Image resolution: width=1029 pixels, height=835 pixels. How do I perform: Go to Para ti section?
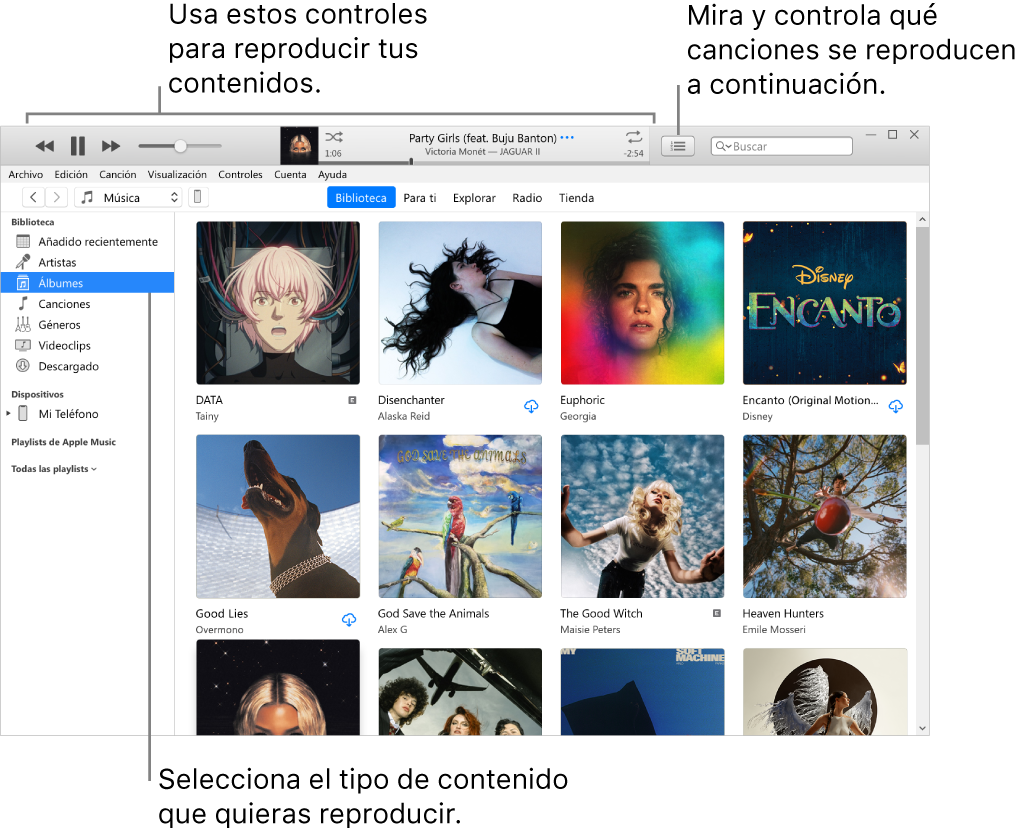(x=419, y=197)
